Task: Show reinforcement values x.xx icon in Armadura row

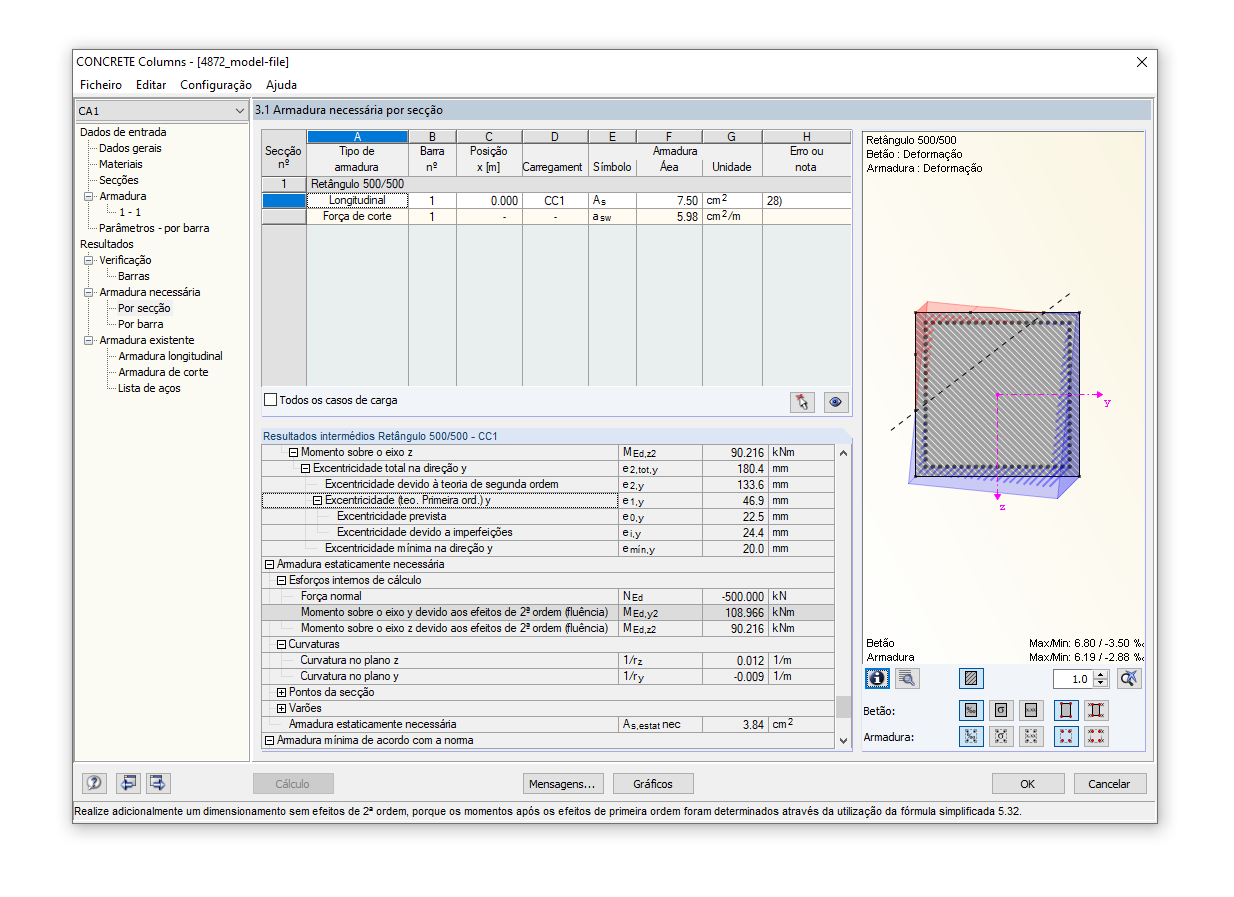Action: click(x=1033, y=737)
